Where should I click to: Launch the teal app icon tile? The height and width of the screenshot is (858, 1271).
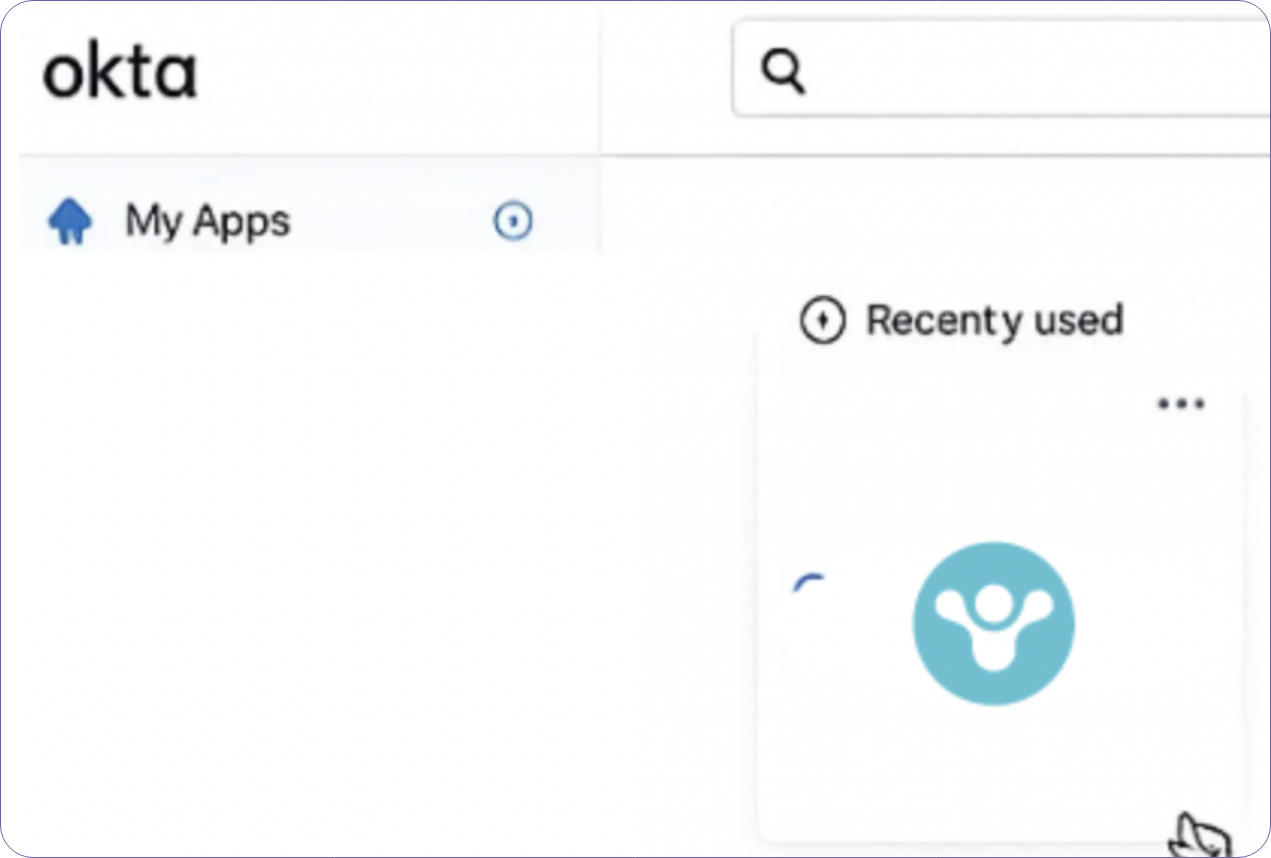point(993,623)
